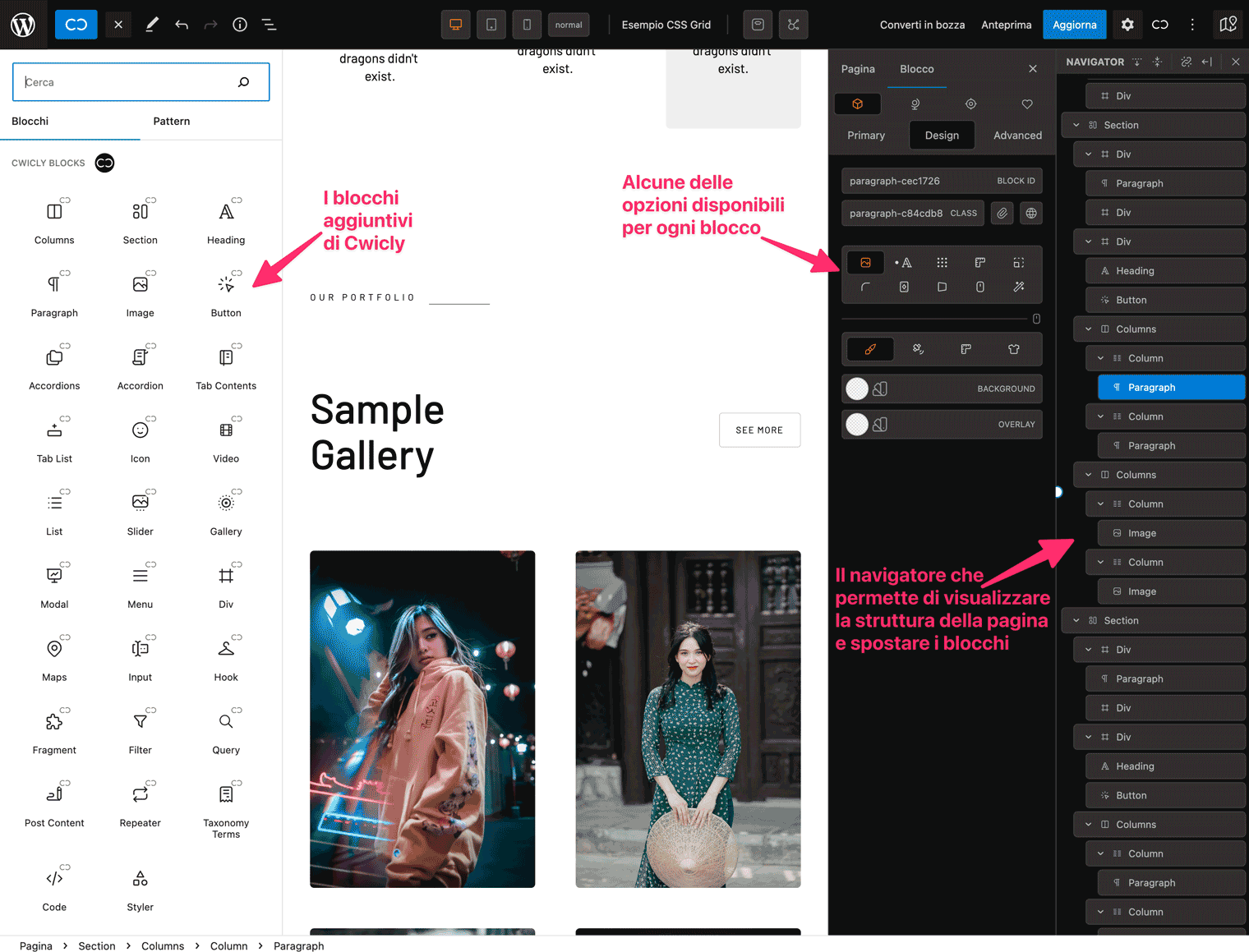Insert the Styler block

click(x=141, y=890)
